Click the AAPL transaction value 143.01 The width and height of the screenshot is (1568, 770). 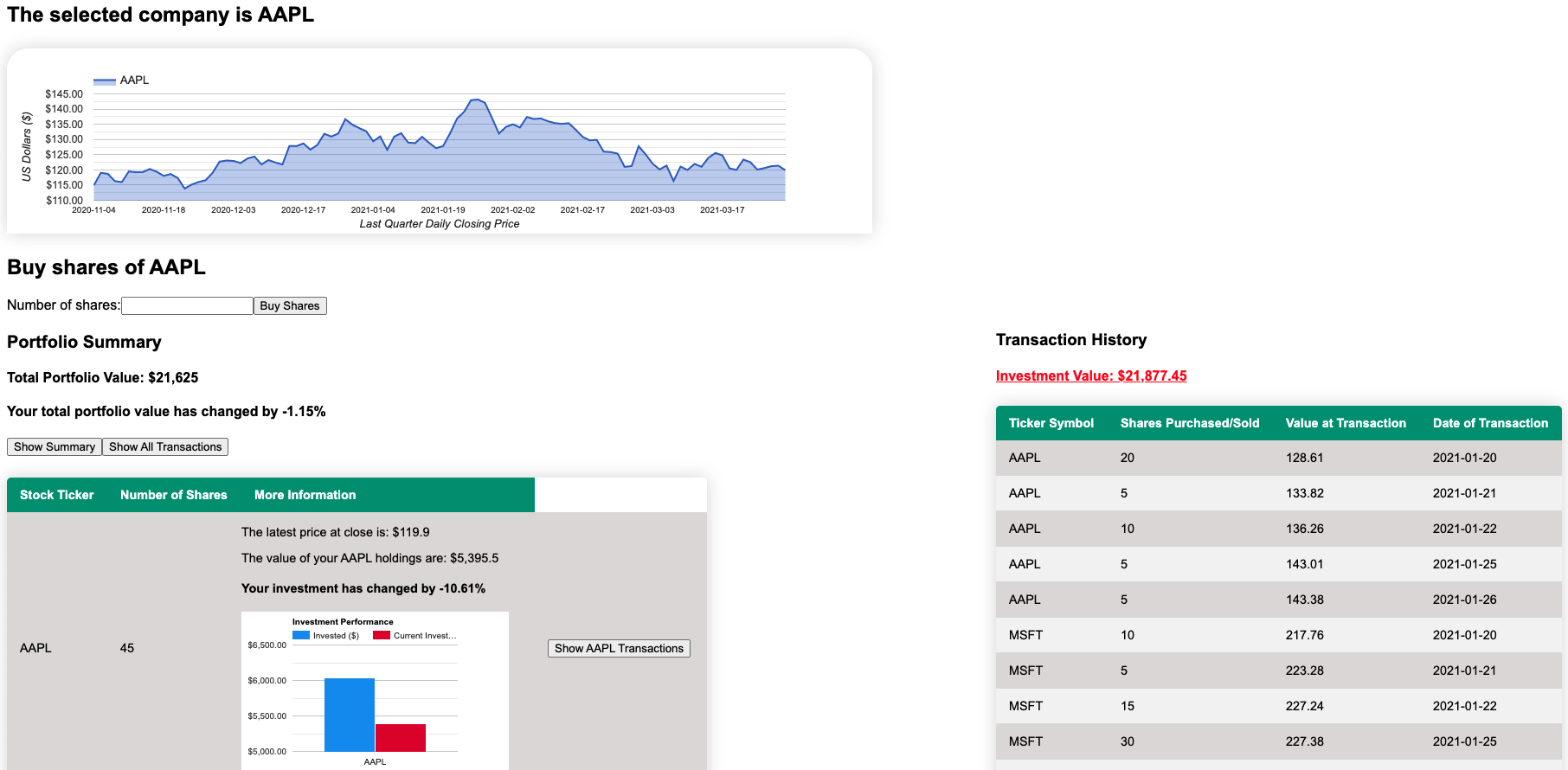click(x=1305, y=564)
